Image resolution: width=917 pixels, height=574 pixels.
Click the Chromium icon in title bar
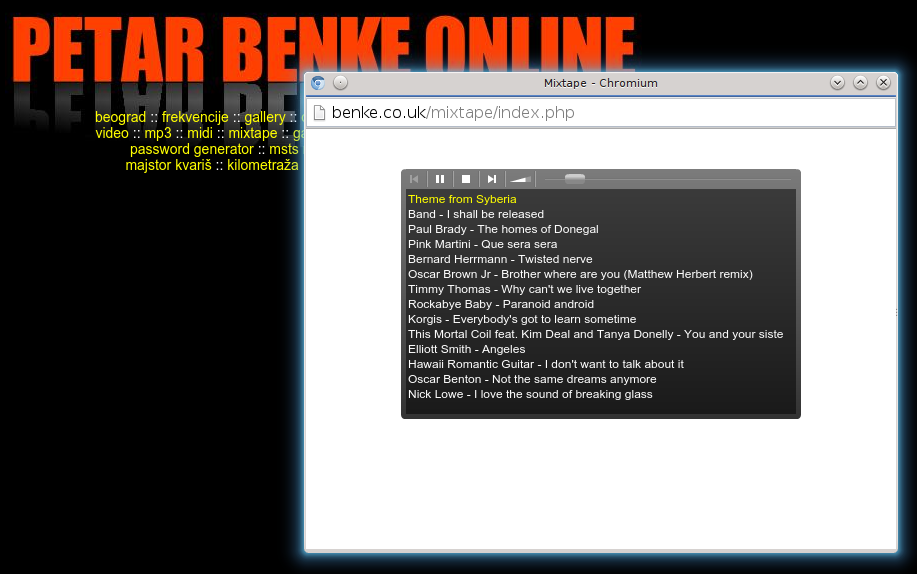(x=318, y=83)
